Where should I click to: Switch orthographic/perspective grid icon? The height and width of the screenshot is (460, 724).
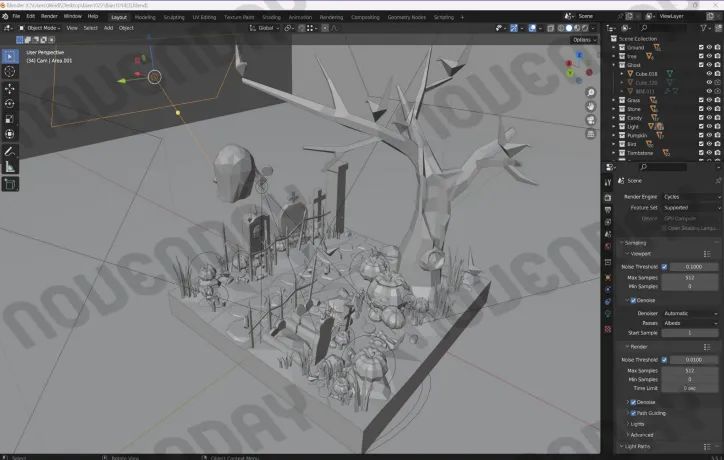pyautogui.click(x=591, y=134)
